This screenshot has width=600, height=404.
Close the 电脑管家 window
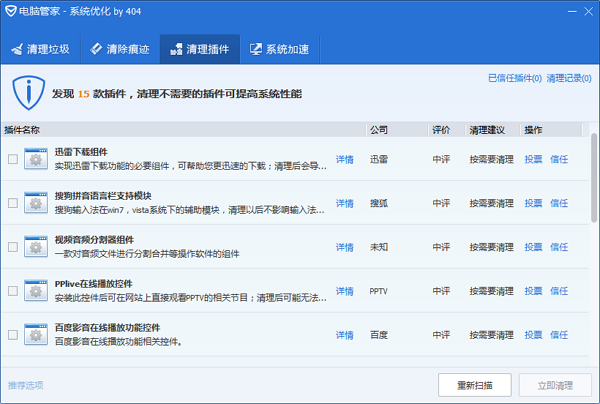(x=589, y=11)
